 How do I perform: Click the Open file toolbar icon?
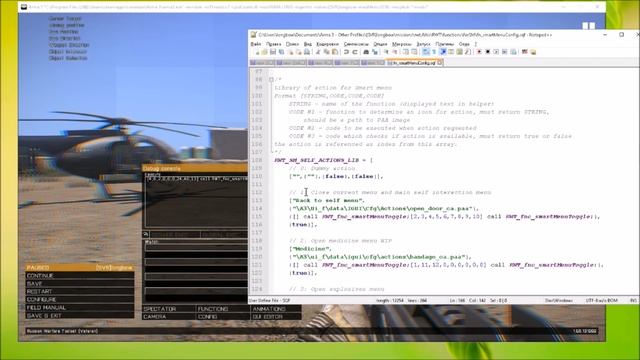(265, 52)
